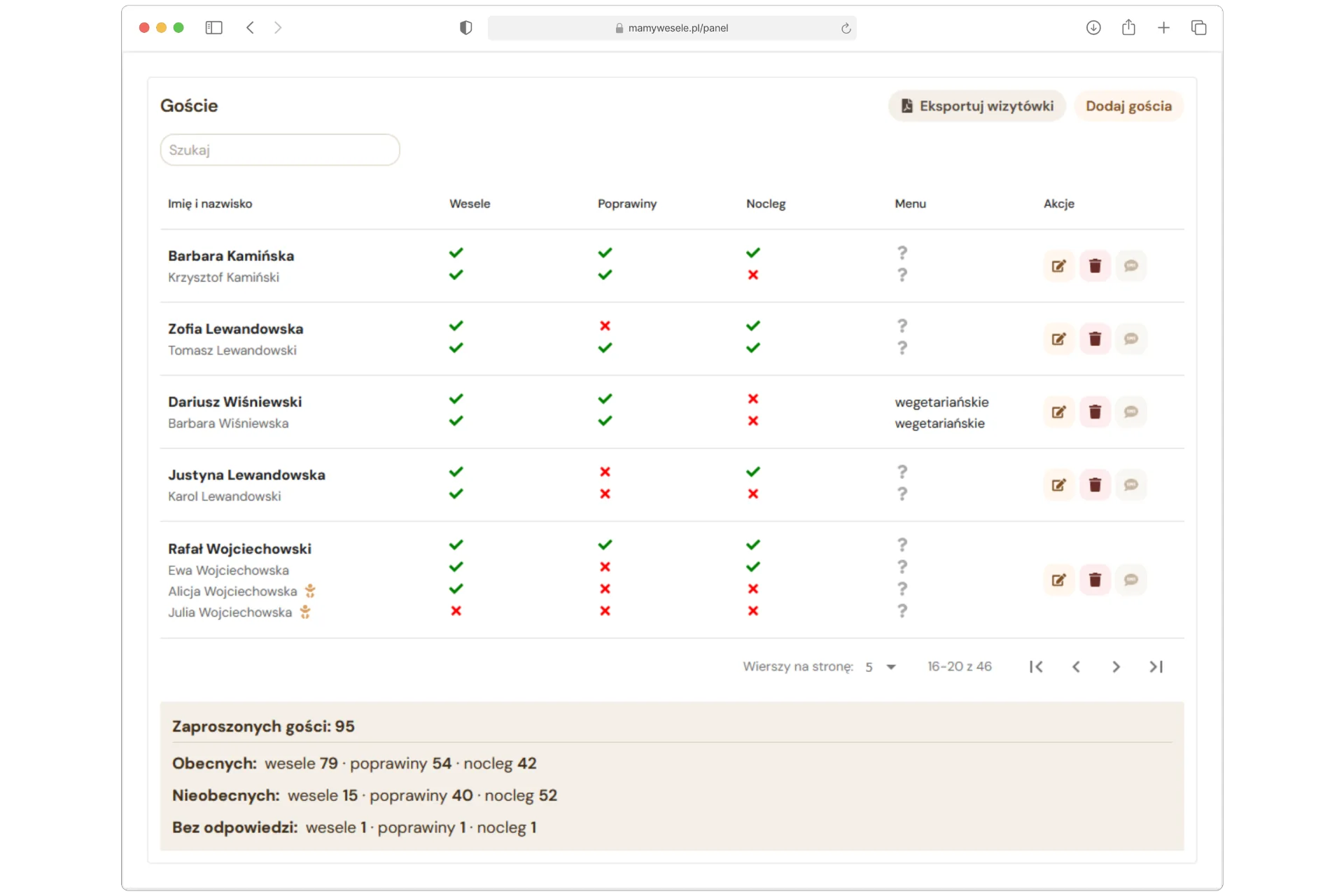Reload the mamywesele.pl page
Viewport: 1344px width, 896px height.
tap(846, 28)
